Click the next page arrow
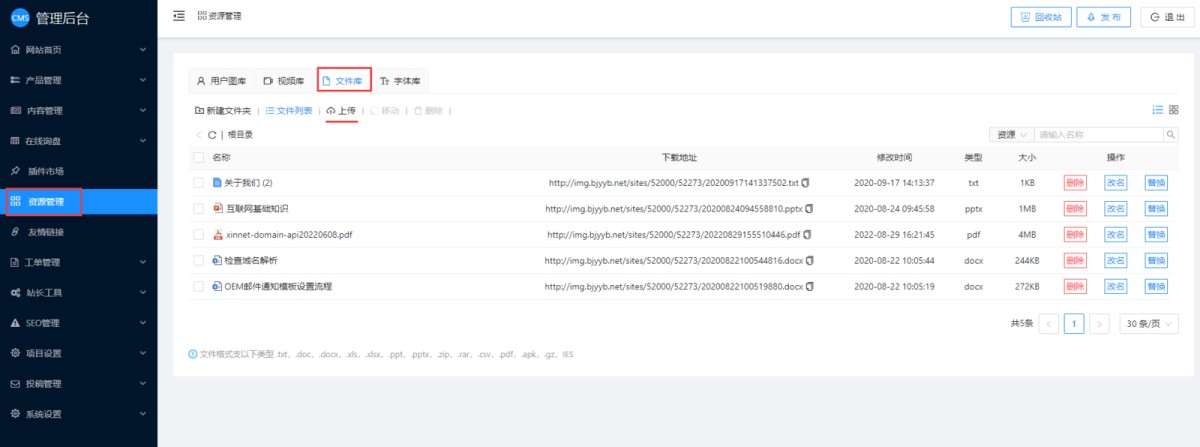Viewport: 1200px width, 447px height. (1100, 324)
